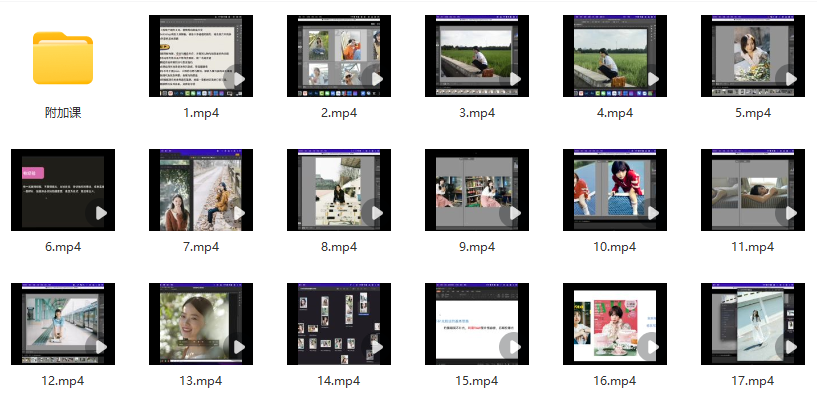Select the 7.mp4 video thumbnail
Screen dimensions: 817x406
point(200,190)
